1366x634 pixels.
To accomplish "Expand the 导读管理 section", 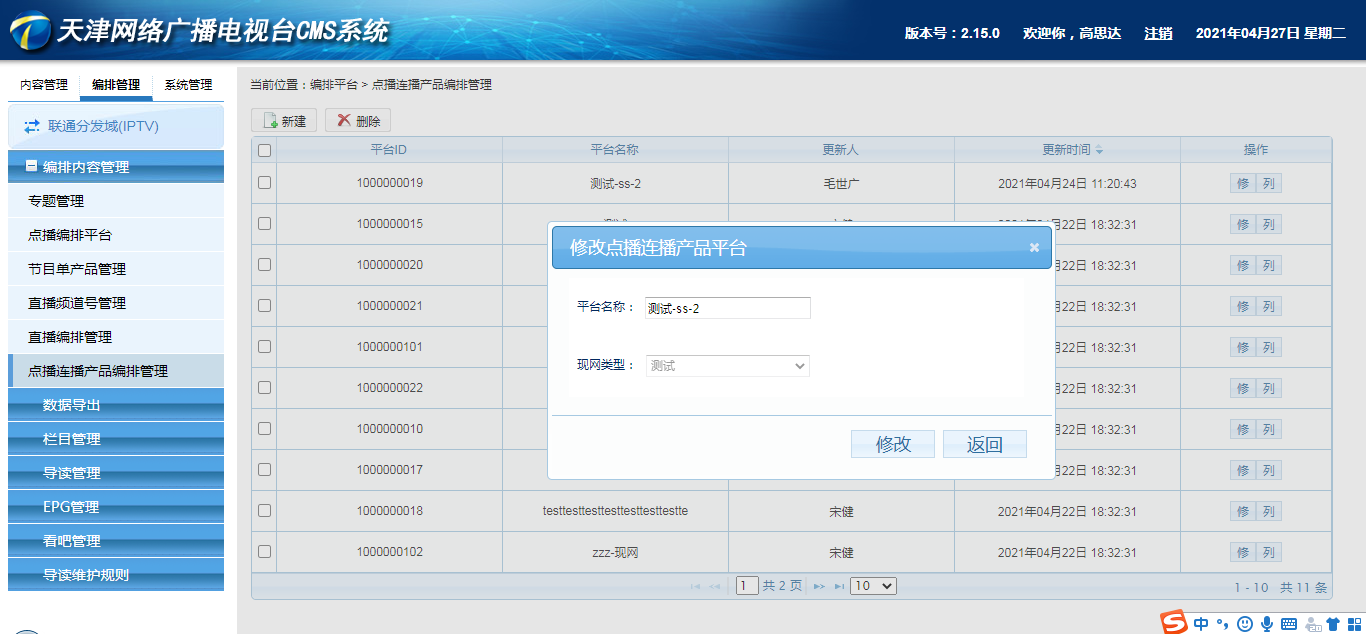I will 116,473.
